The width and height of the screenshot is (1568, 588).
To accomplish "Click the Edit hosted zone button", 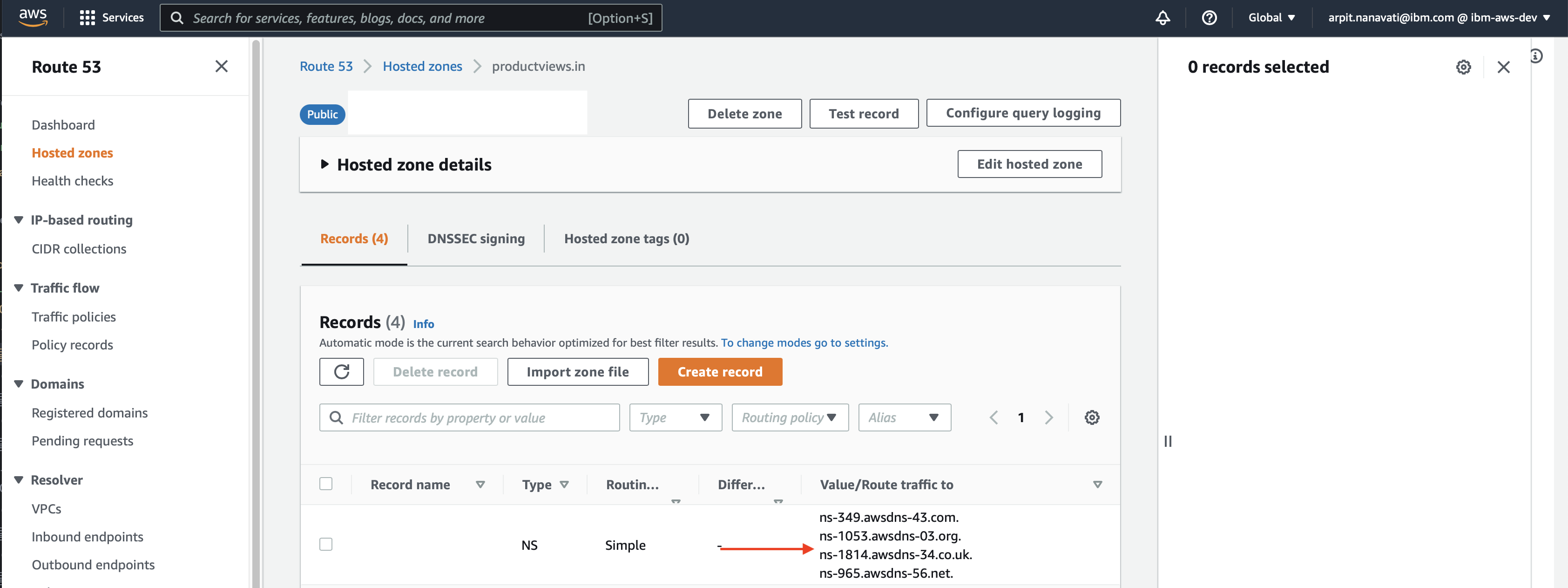I will click(1029, 164).
